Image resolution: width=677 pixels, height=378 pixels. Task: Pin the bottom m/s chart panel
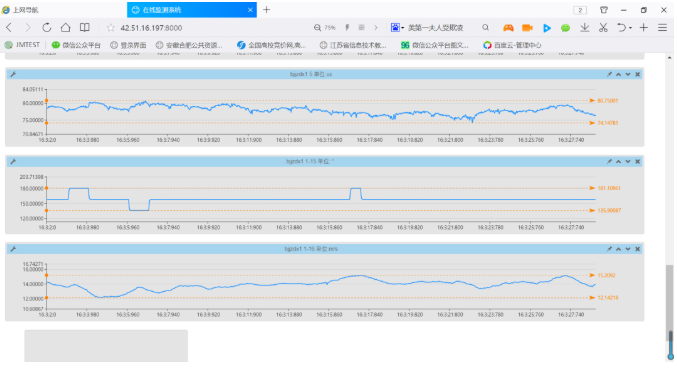[609, 249]
